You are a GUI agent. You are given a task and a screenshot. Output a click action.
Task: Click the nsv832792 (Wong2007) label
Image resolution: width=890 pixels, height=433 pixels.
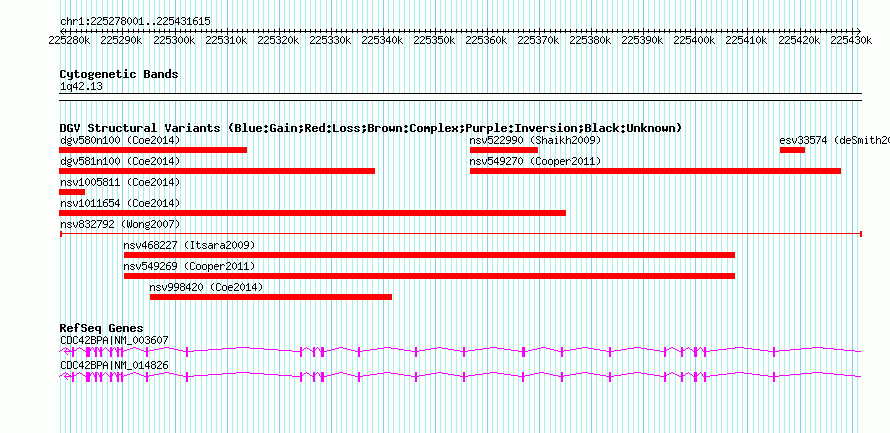pos(120,224)
